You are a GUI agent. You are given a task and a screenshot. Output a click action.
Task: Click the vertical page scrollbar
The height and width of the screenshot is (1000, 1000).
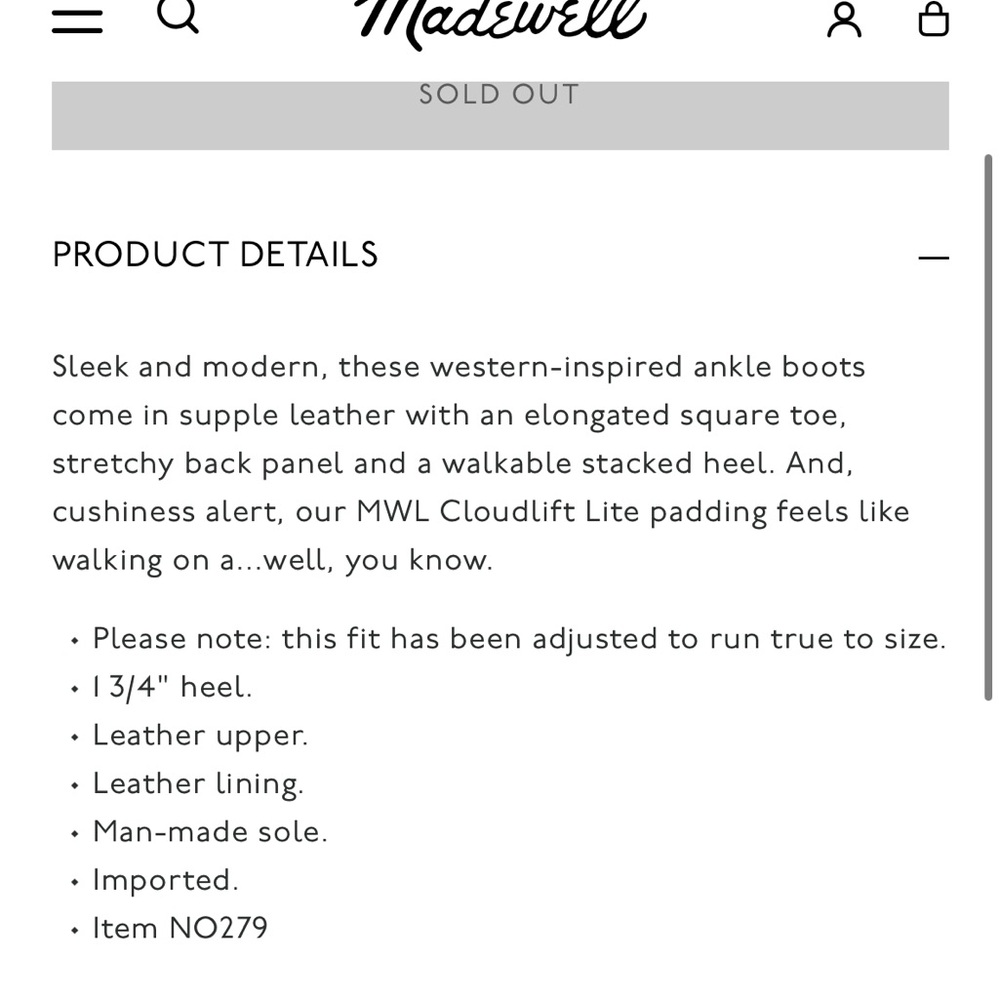click(988, 430)
